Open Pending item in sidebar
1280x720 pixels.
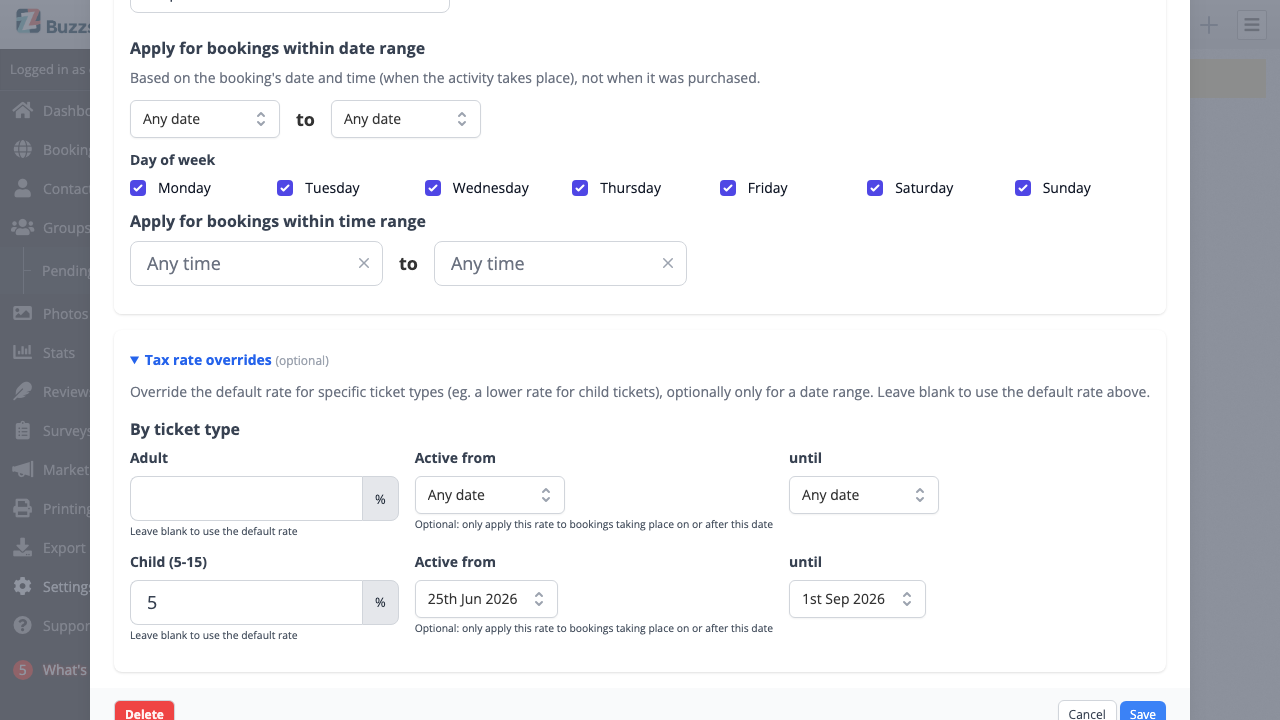(66, 271)
